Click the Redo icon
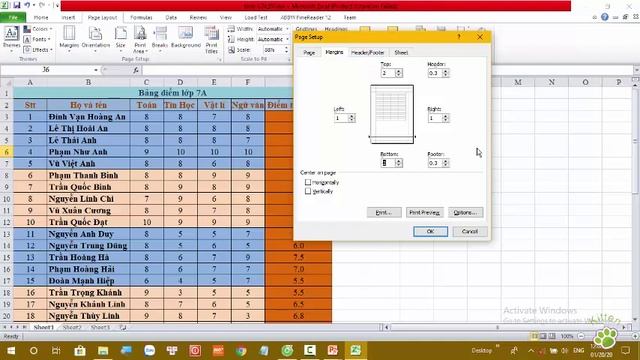Screen dimensions: 640x360 (x=42, y=5)
